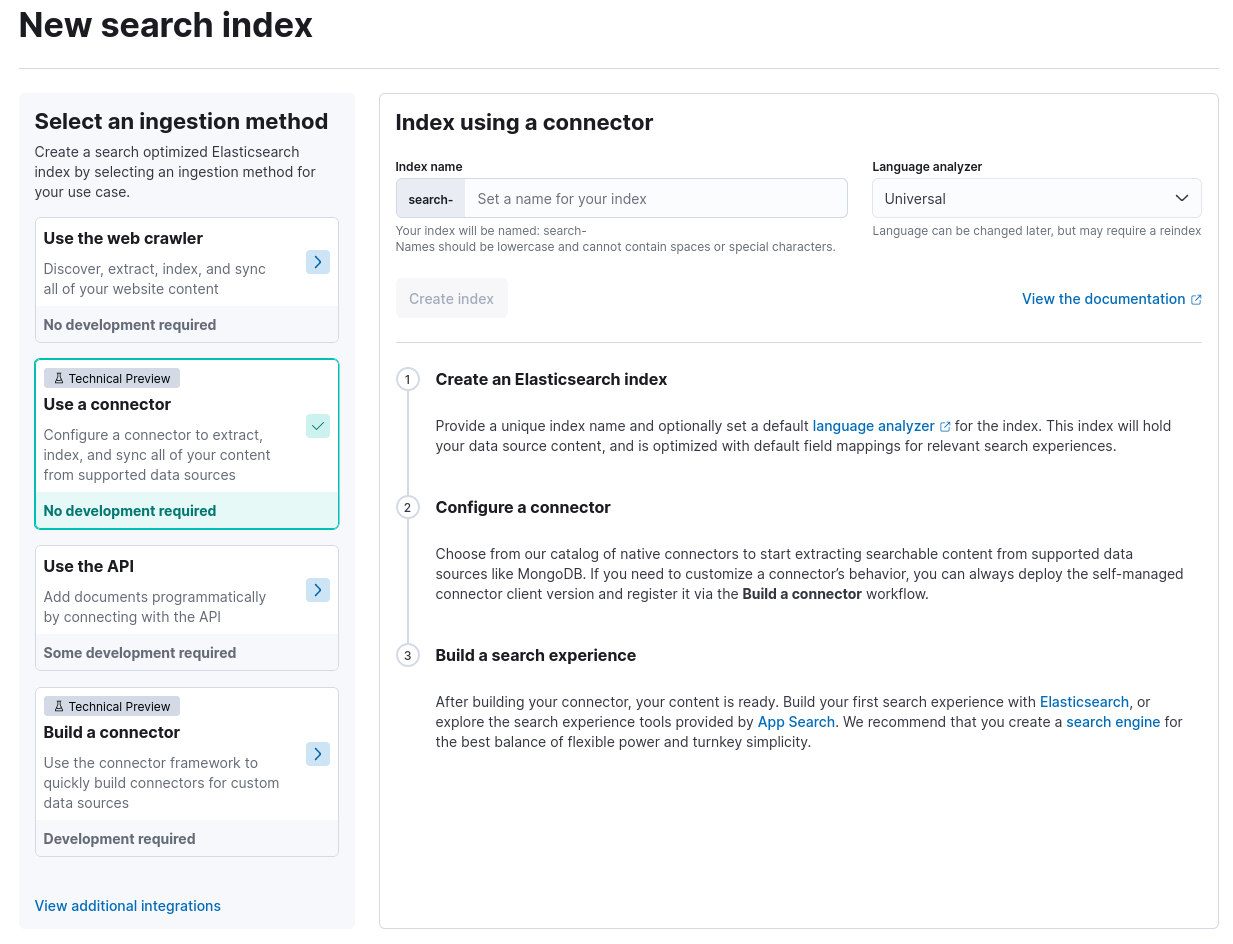The height and width of the screenshot is (944, 1233).
Task: Click the Elasticsearch link in step 3
Action: click(x=1084, y=701)
